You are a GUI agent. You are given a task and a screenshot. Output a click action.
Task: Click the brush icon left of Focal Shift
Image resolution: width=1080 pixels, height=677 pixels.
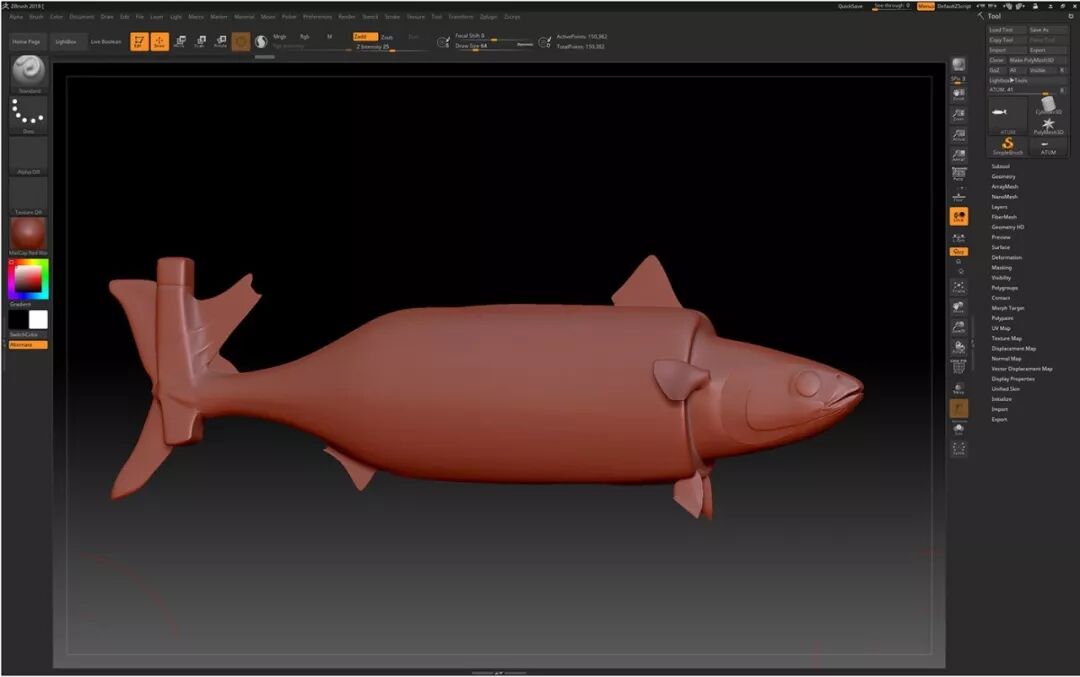click(x=443, y=42)
